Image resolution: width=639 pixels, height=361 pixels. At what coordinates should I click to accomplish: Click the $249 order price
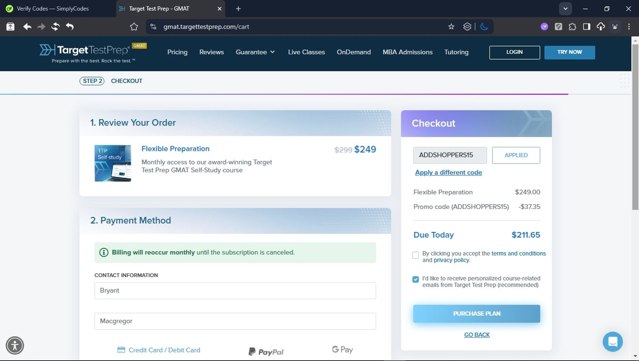coord(365,150)
